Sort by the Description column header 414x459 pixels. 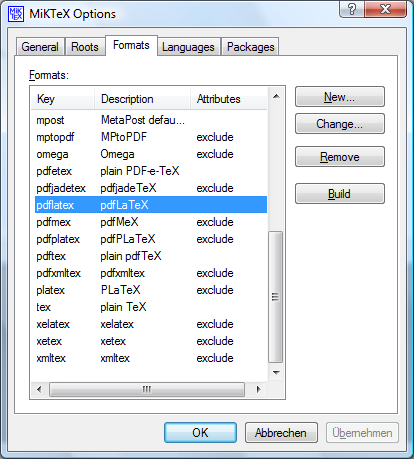click(x=142, y=99)
